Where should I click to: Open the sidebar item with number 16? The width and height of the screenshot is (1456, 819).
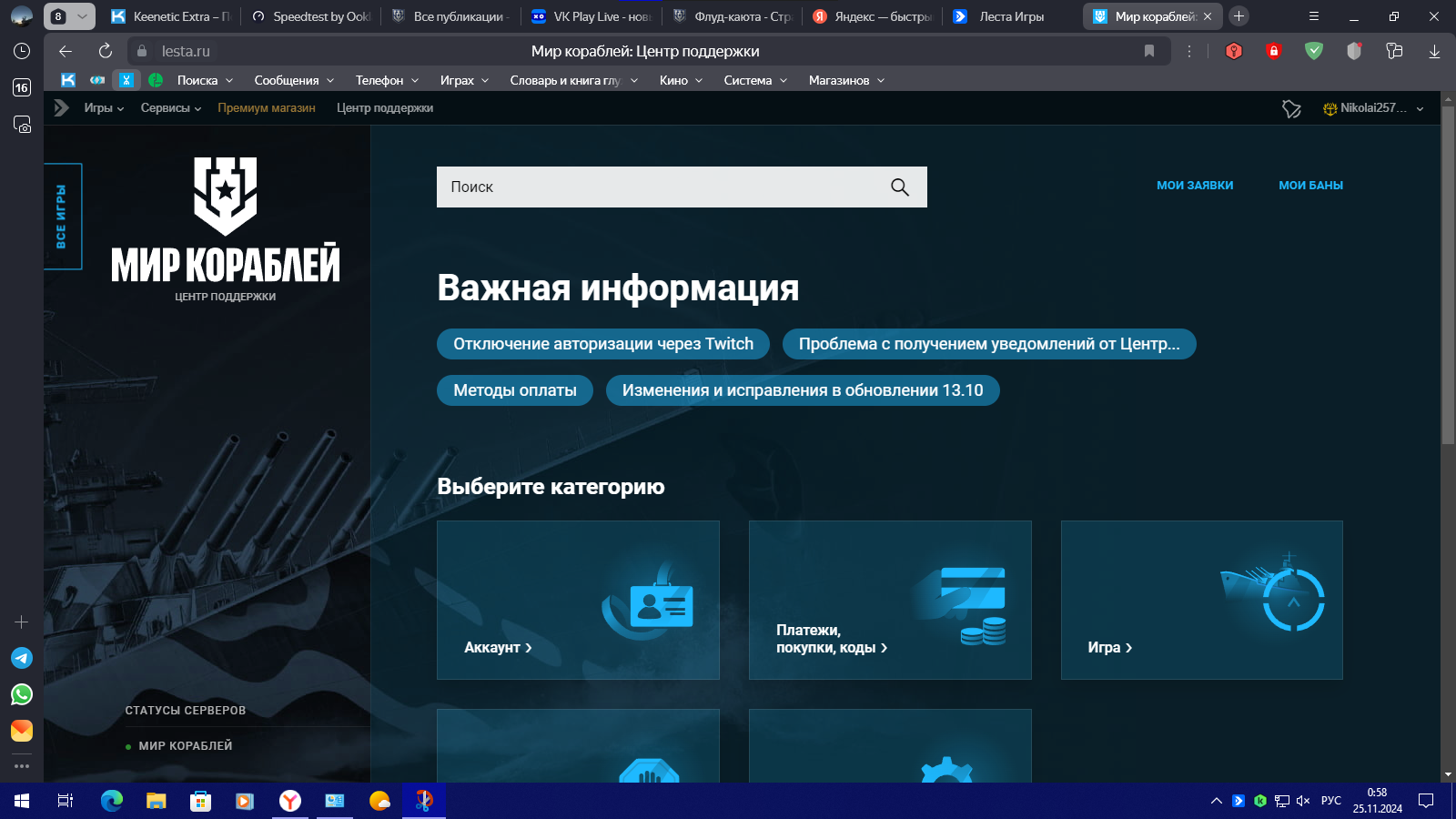22,87
